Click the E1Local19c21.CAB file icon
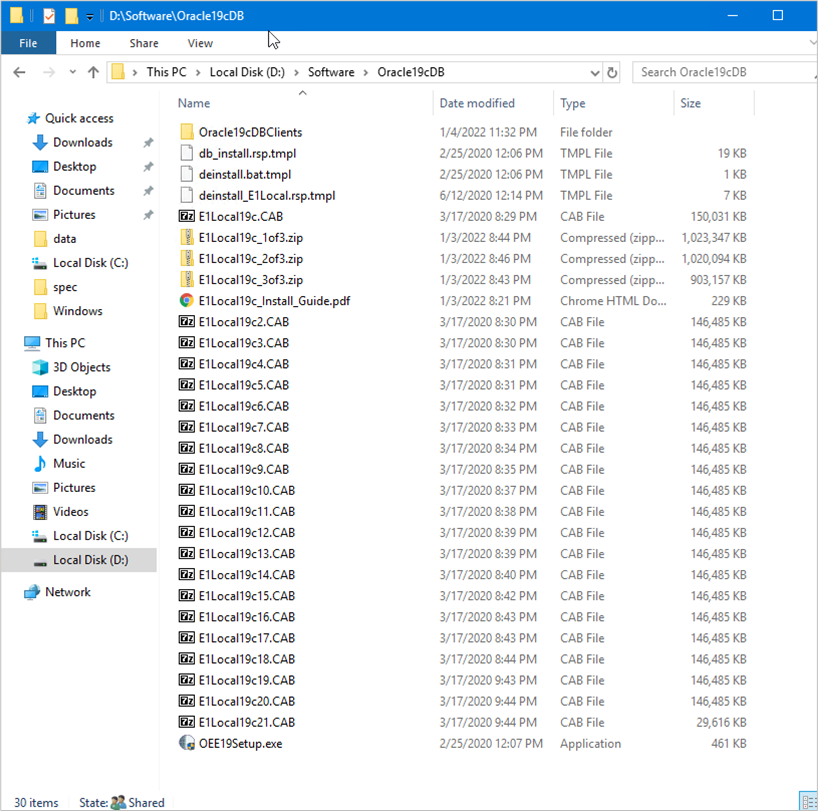The image size is (818, 811). point(187,722)
